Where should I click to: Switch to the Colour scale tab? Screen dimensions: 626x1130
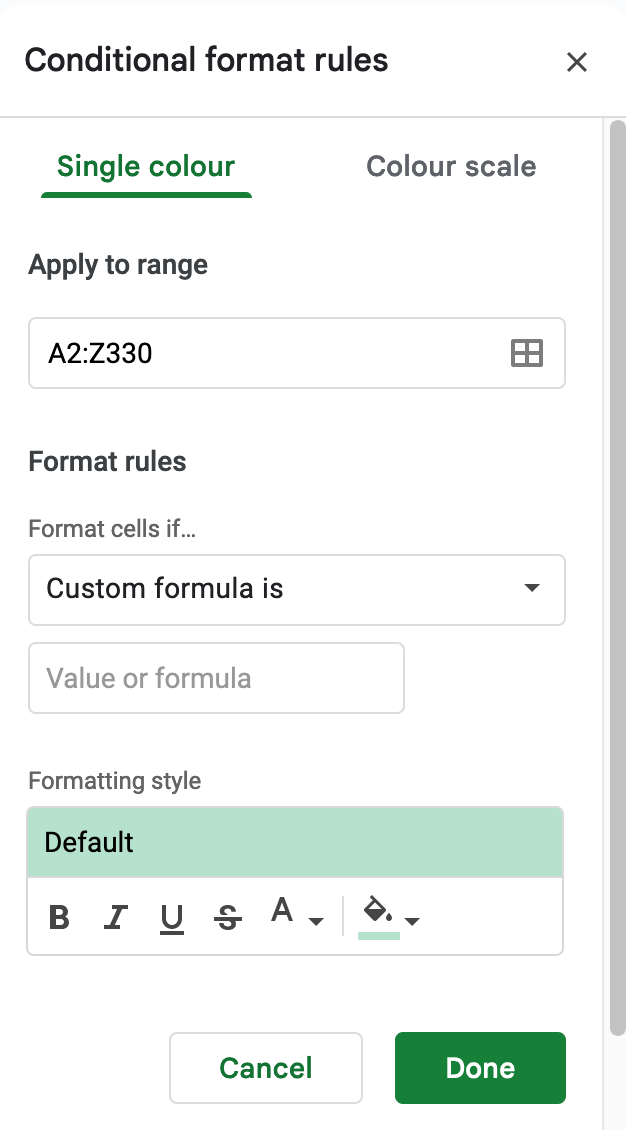(x=451, y=166)
